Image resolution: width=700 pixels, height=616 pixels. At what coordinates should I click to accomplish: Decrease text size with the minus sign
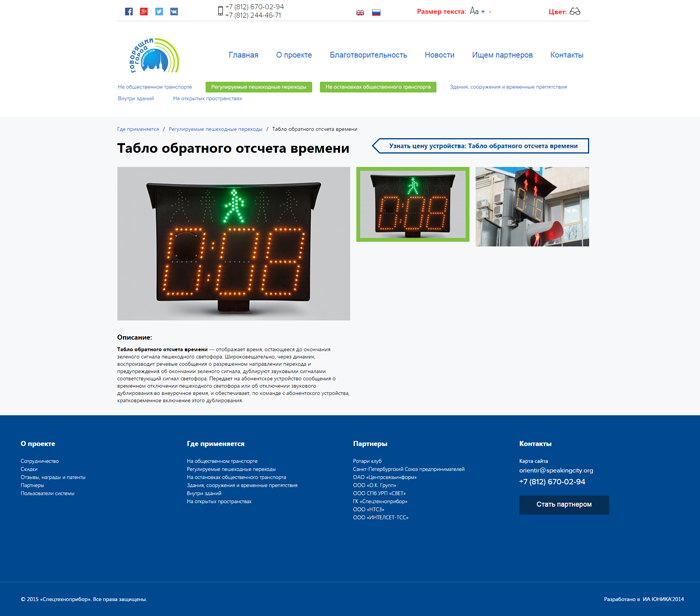tap(490, 12)
